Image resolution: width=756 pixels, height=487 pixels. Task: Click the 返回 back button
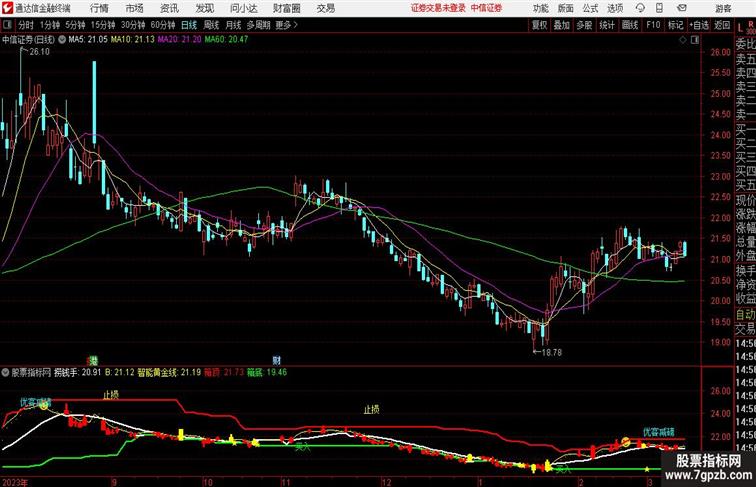722,25
